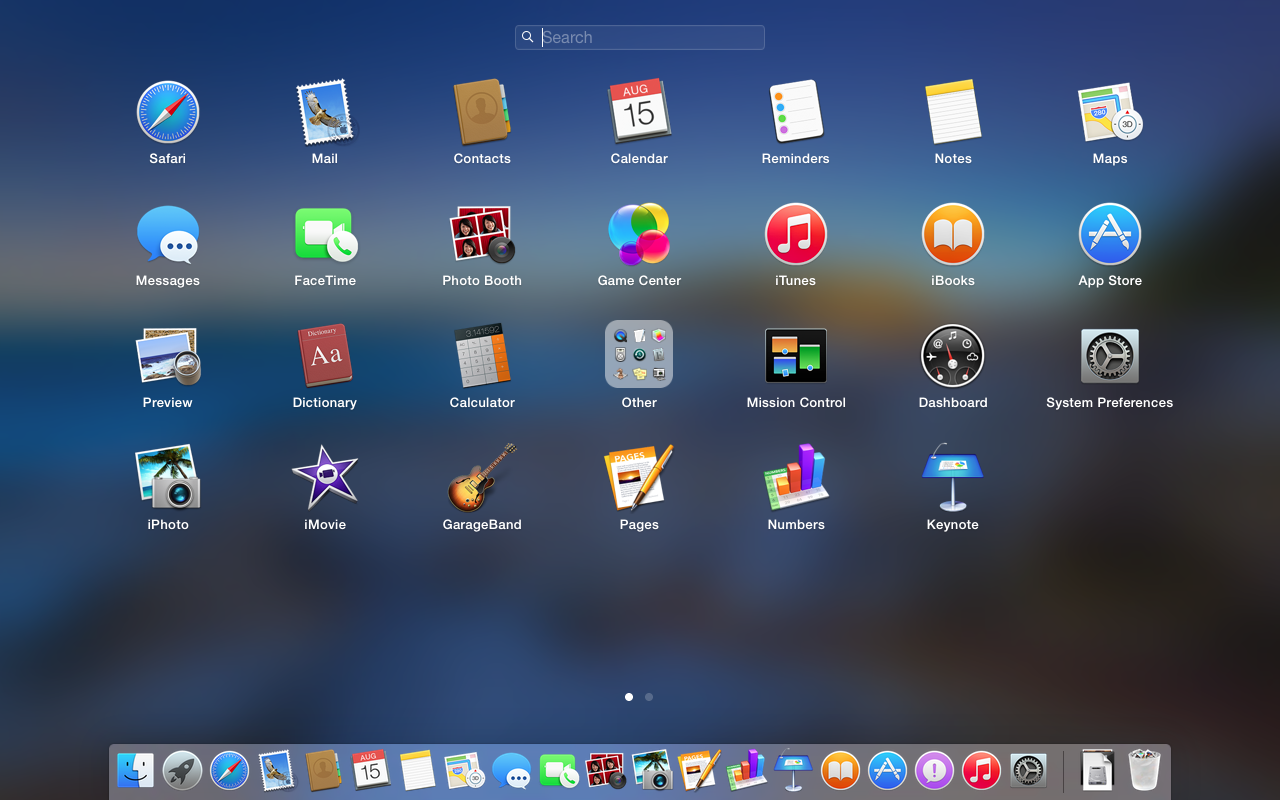Launch the Preview app
Screen dimensions: 1280x800
click(x=168, y=356)
